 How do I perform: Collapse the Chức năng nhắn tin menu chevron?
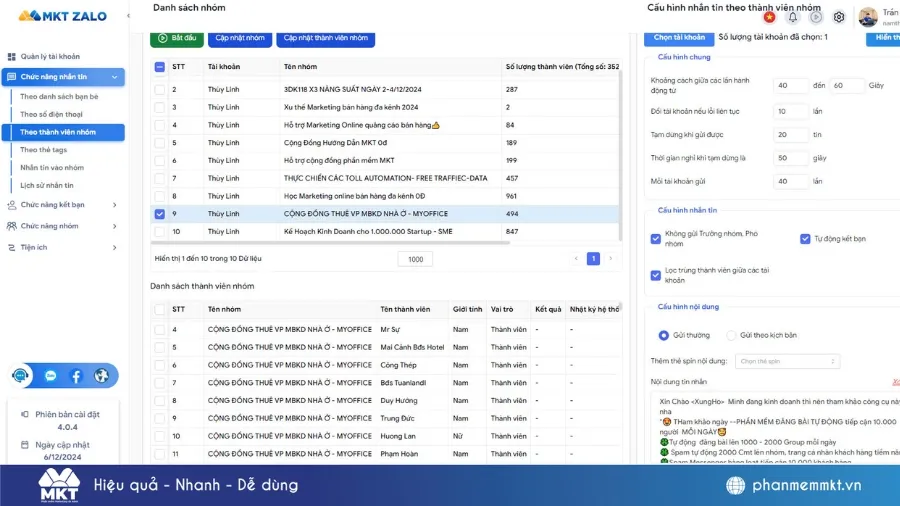pyautogui.click(x=114, y=77)
